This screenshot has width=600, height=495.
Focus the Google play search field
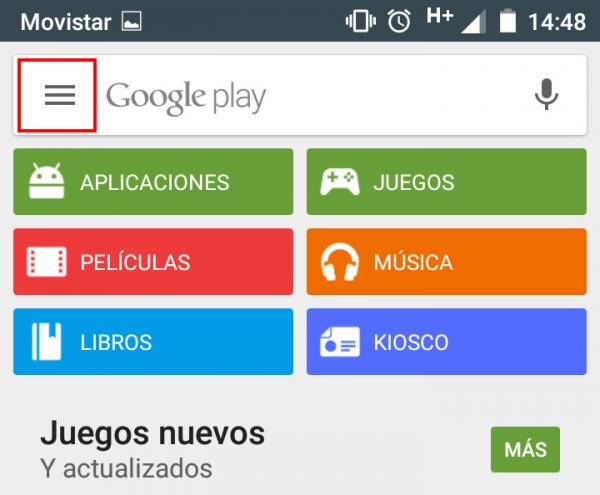(314, 96)
